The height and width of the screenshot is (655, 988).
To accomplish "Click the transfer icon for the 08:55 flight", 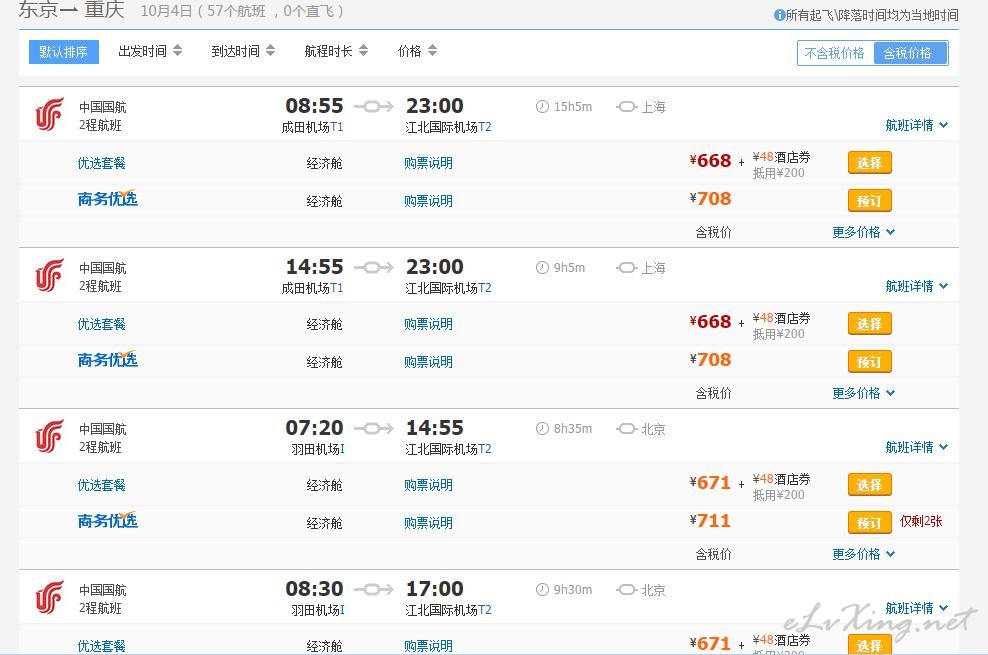I will 626,107.
